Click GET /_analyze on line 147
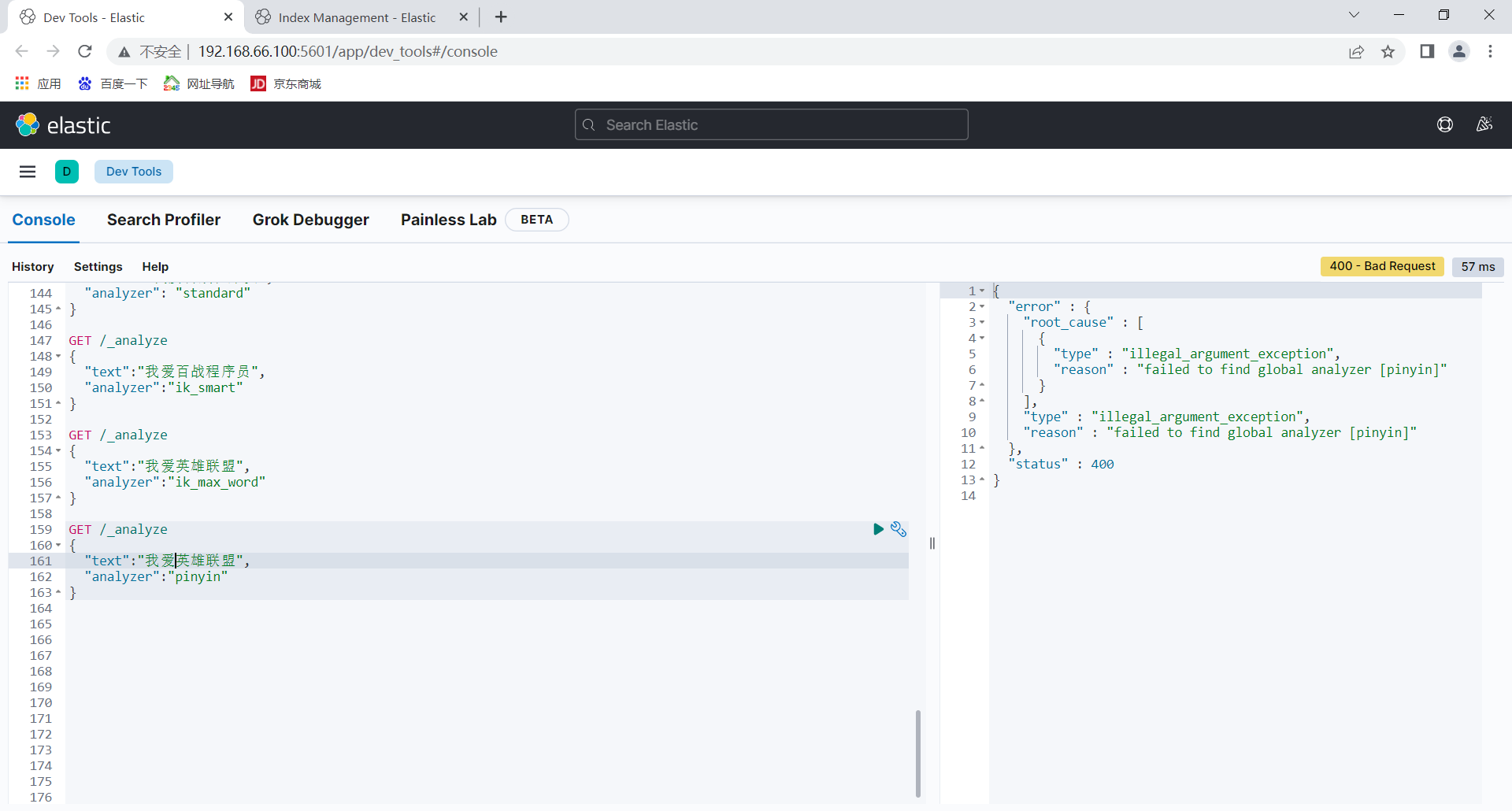 (x=118, y=340)
